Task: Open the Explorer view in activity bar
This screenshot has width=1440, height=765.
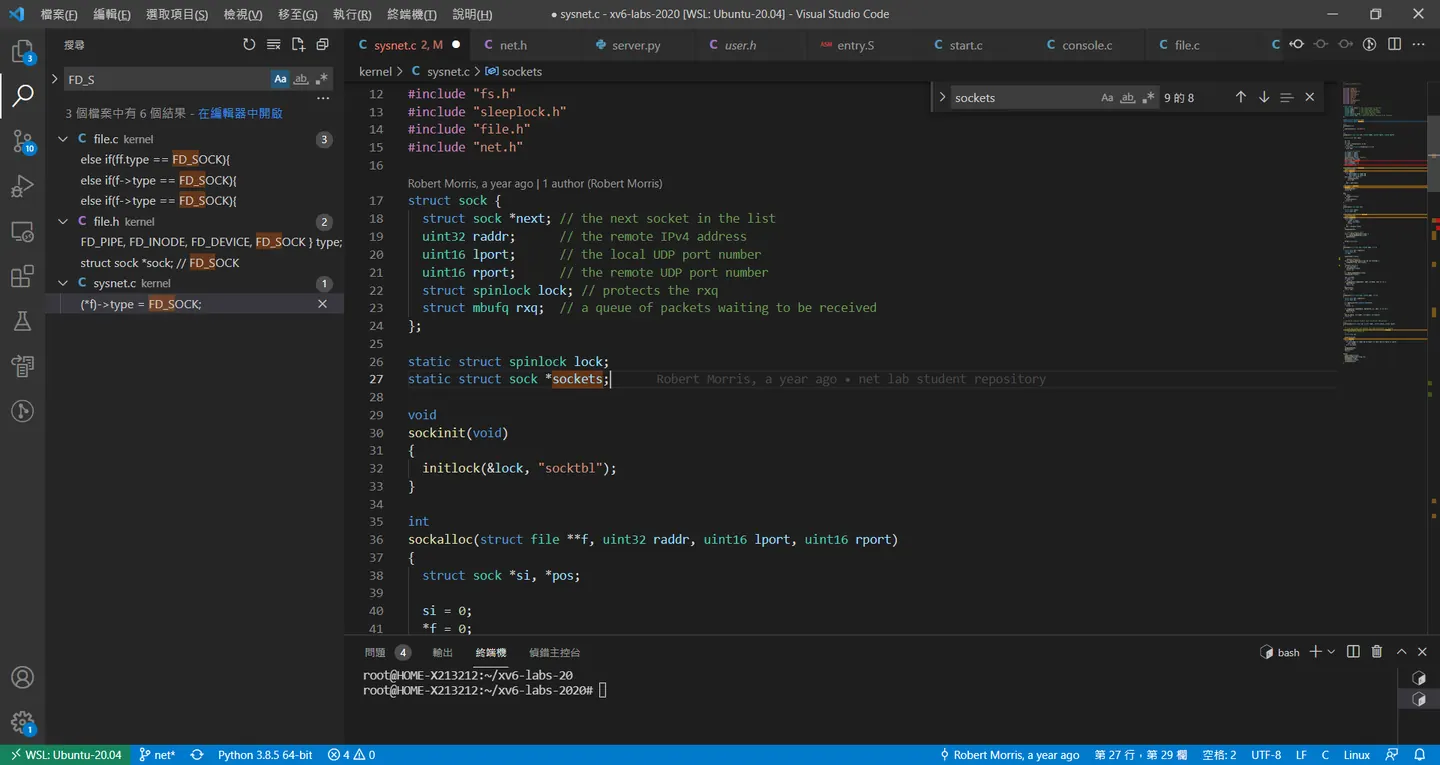Action: coord(22,52)
